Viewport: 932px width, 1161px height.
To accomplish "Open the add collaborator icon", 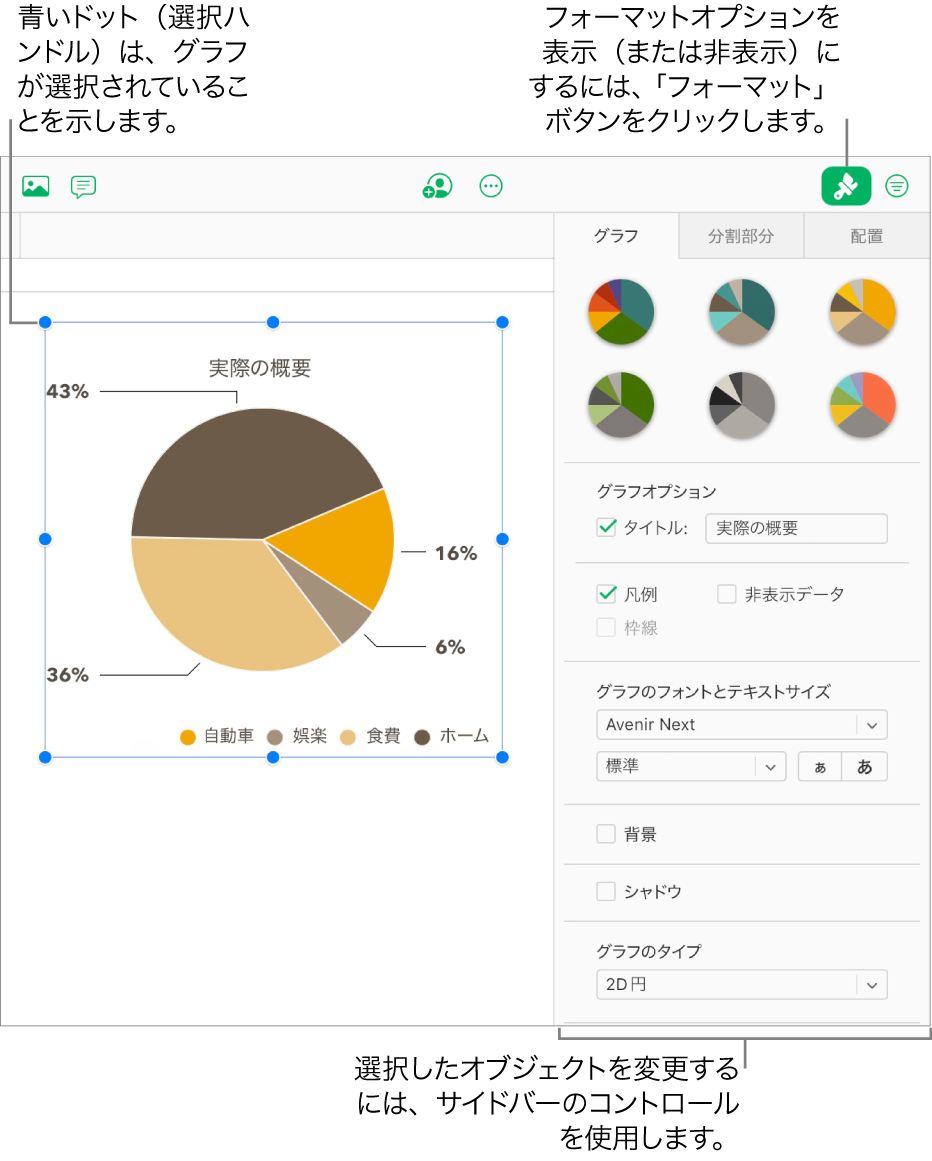I will point(437,186).
